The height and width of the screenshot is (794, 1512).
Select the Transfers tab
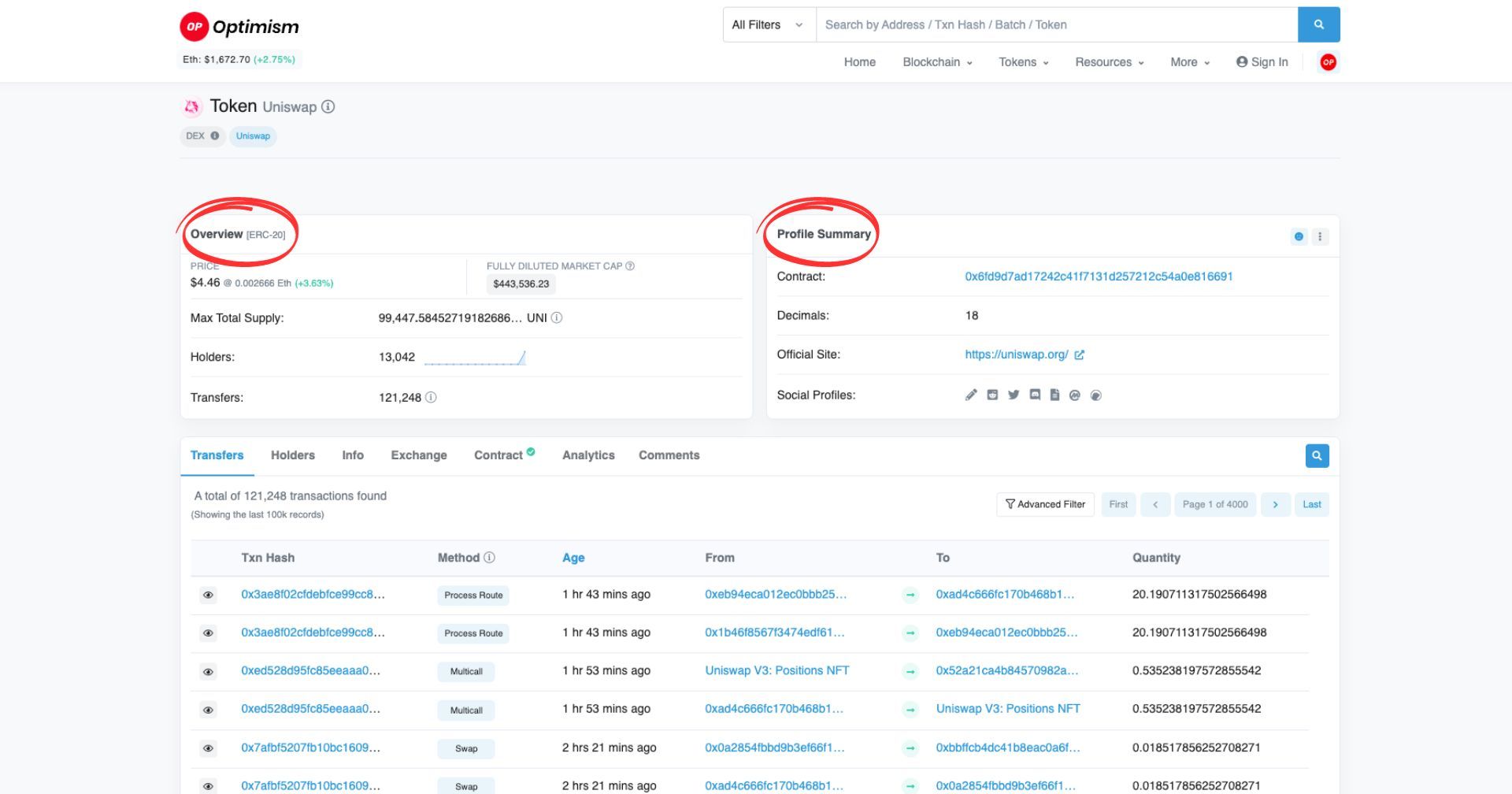217,455
